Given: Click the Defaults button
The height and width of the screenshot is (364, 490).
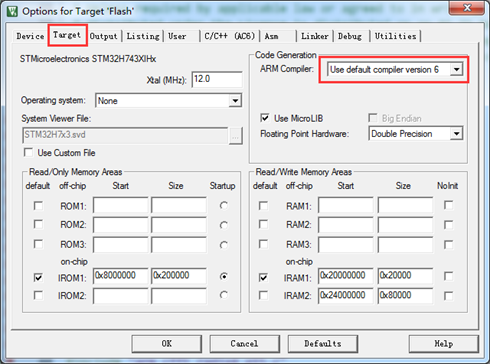Looking at the screenshot, I should coord(323,344).
